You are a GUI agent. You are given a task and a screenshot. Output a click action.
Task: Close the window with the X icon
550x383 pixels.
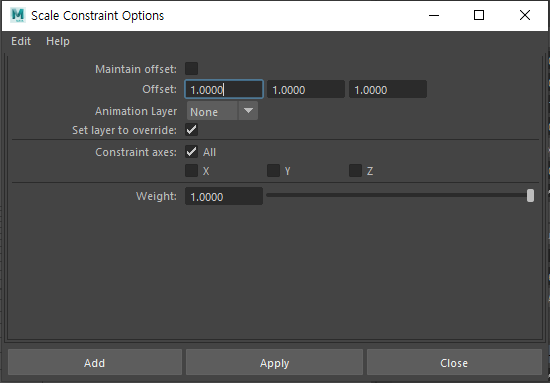525,15
